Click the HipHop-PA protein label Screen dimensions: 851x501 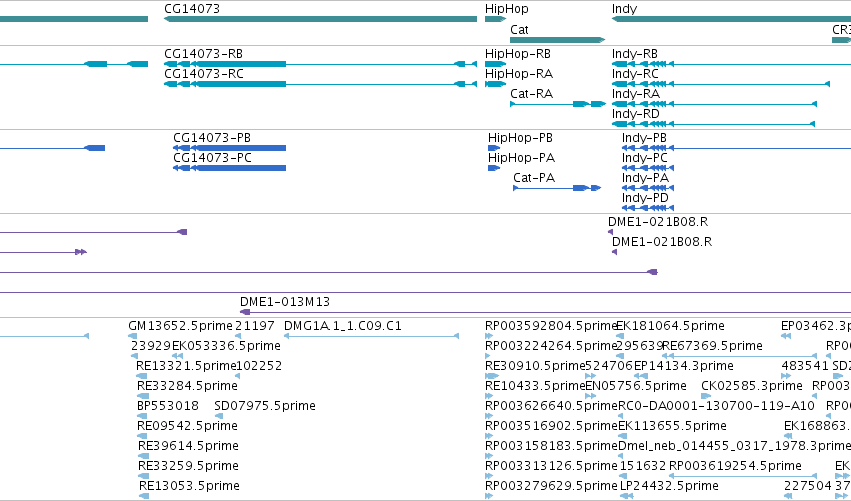521,158
